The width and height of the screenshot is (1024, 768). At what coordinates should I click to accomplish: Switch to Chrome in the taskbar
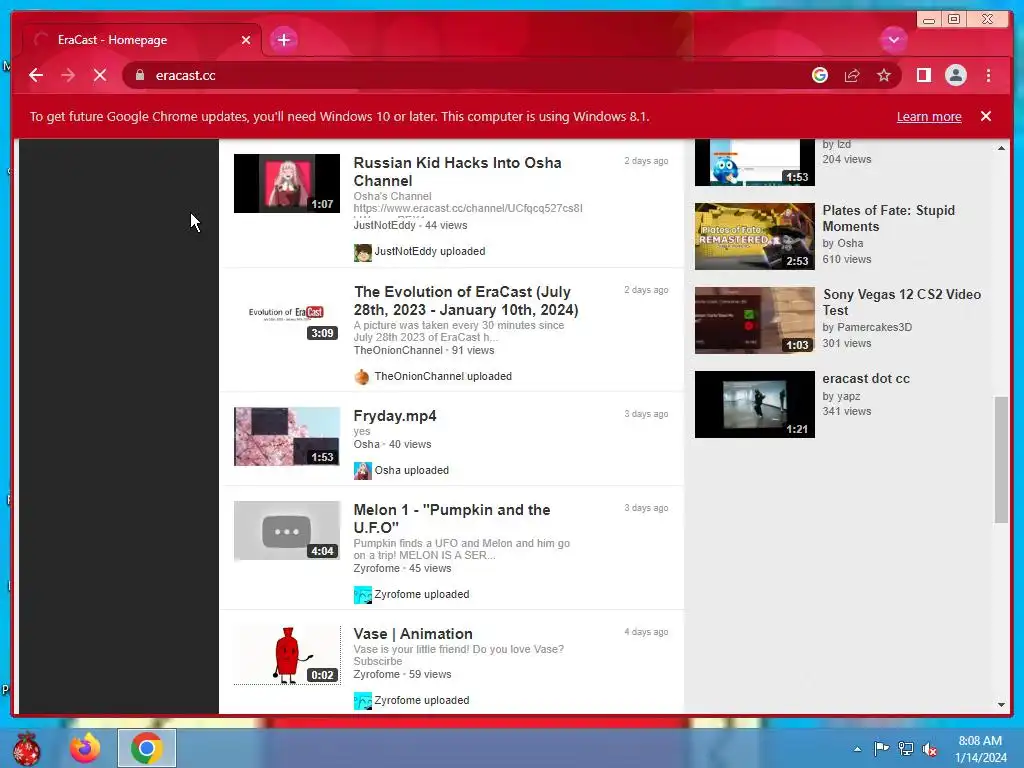coord(147,748)
